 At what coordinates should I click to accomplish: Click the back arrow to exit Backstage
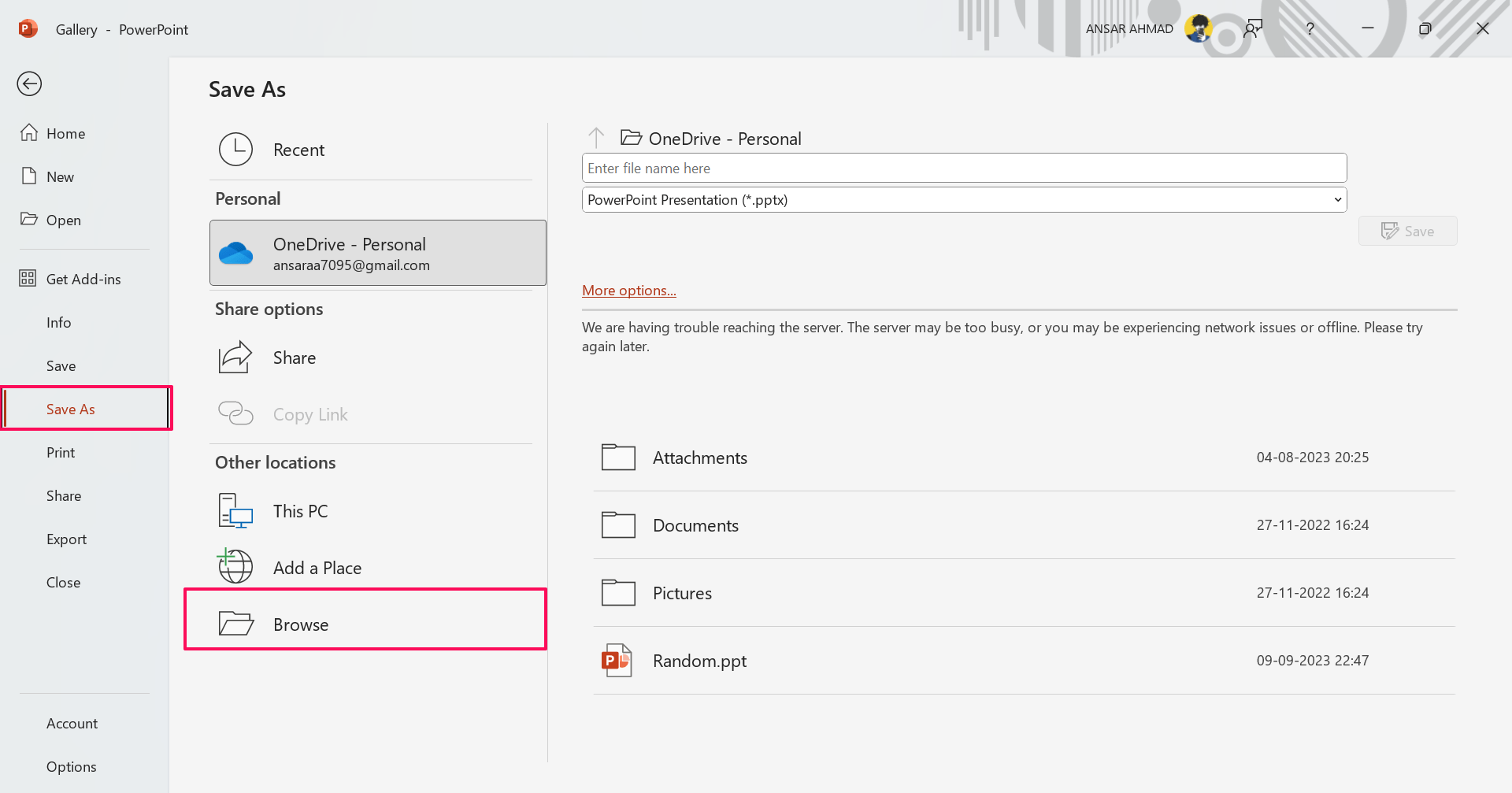[x=29, y=83]
